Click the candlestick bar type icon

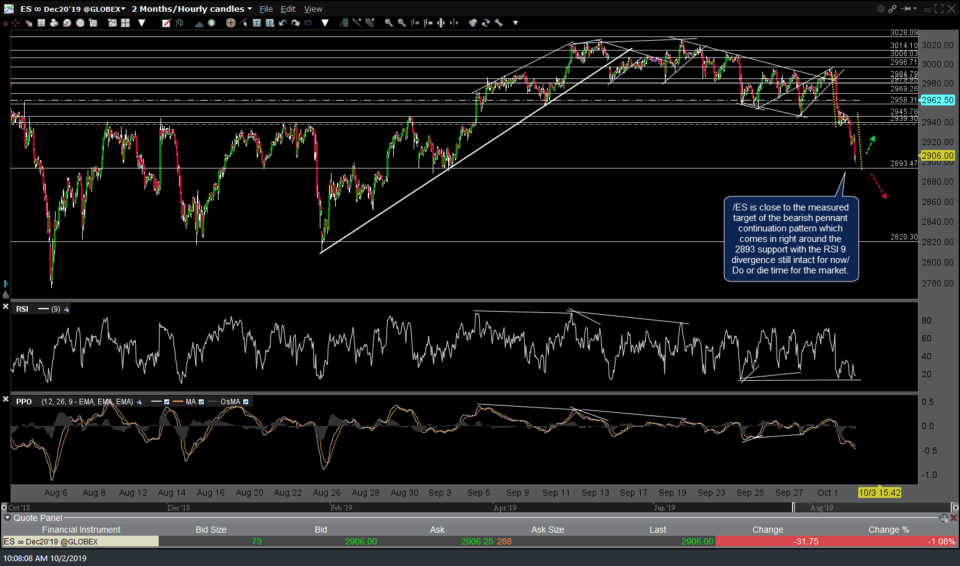tap(179, 23)
